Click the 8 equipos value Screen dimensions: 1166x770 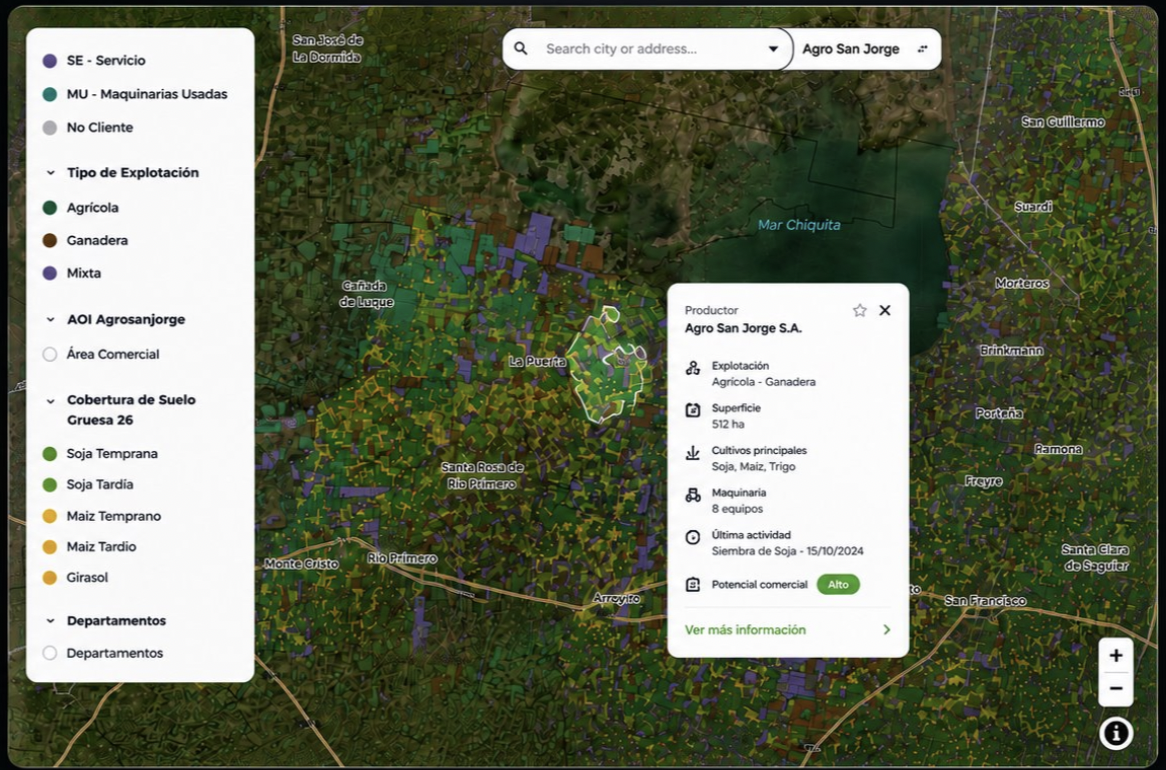point(737,509)
